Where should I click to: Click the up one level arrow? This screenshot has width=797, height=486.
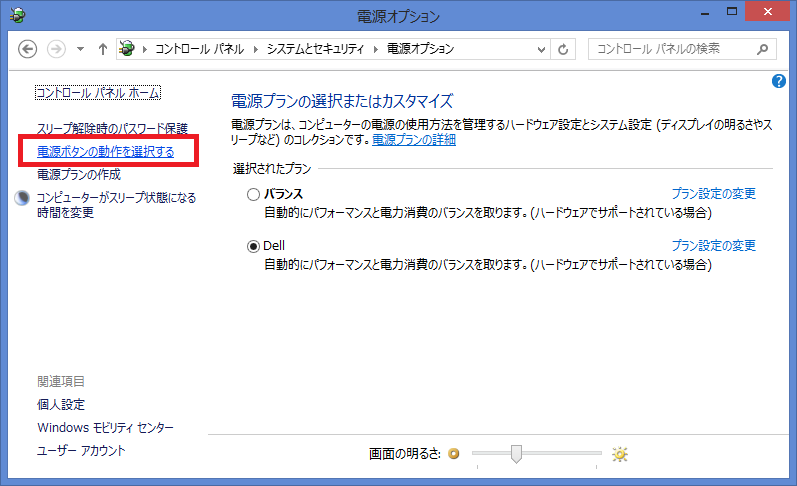click(x=103, y=49)
